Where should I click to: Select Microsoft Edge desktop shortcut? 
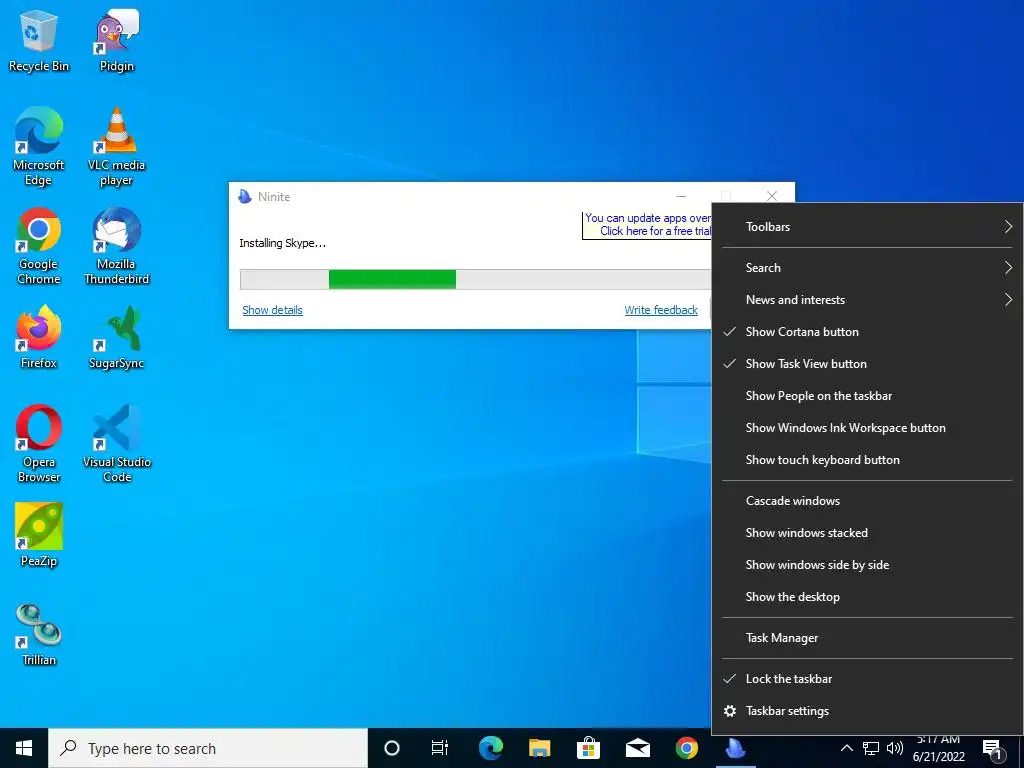click(39, 146)
